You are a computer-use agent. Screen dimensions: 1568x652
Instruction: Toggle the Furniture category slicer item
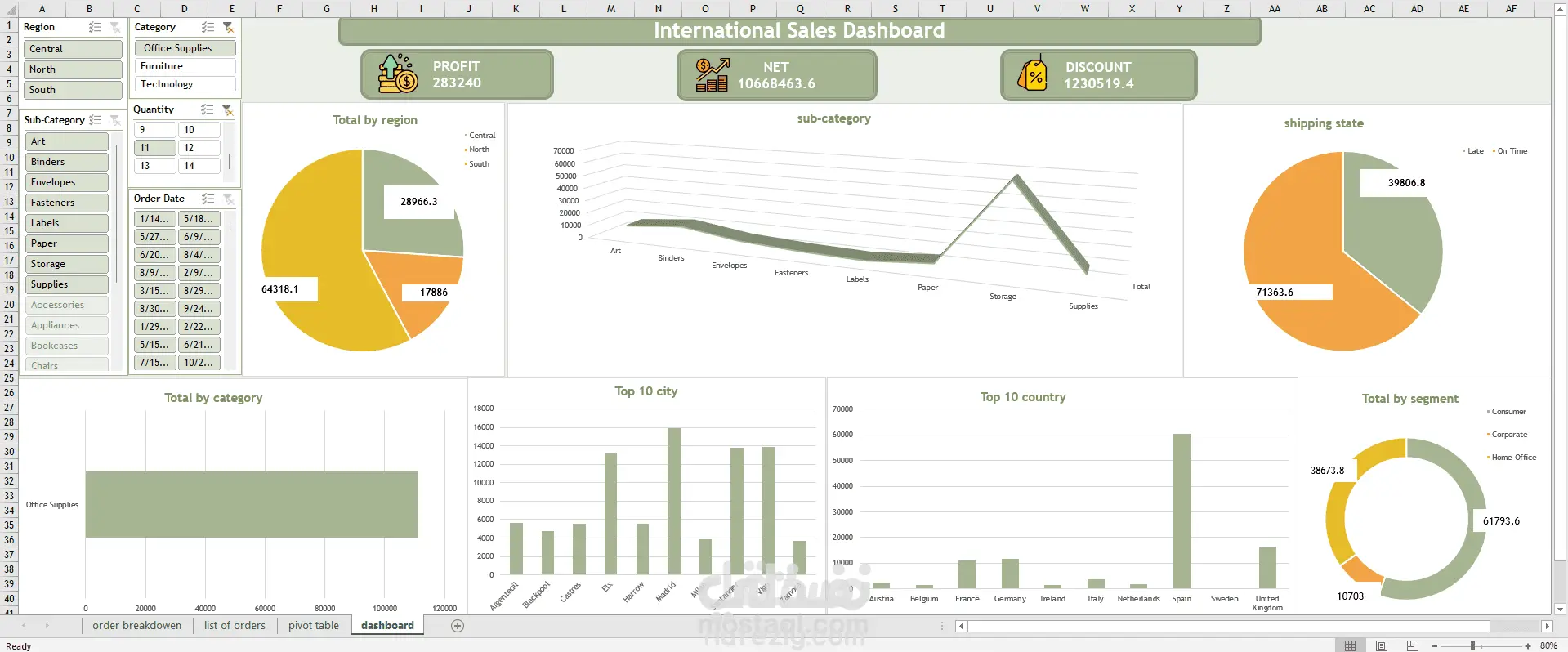(185, 66)
